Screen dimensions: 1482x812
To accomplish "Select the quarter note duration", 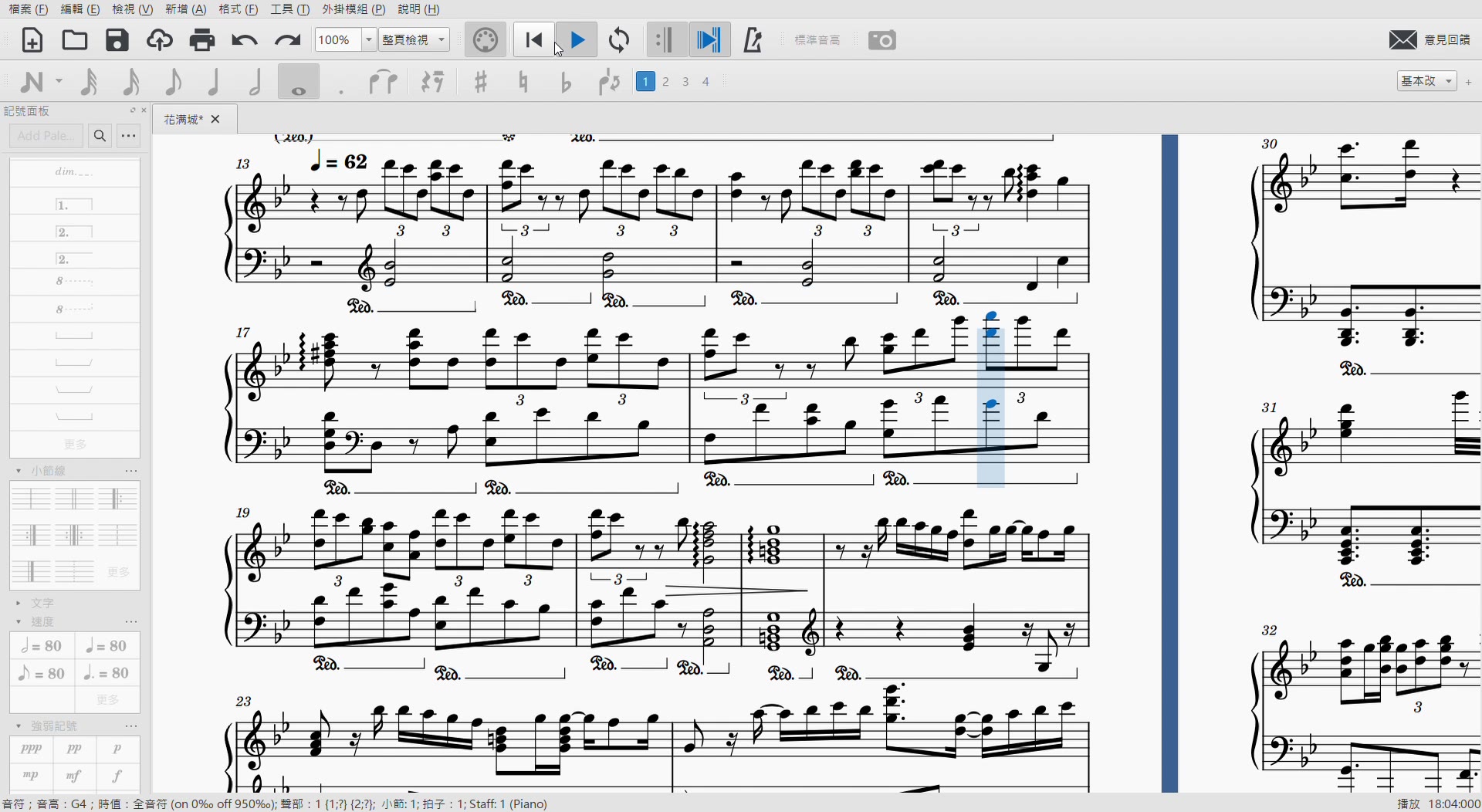I will point(214,81).
